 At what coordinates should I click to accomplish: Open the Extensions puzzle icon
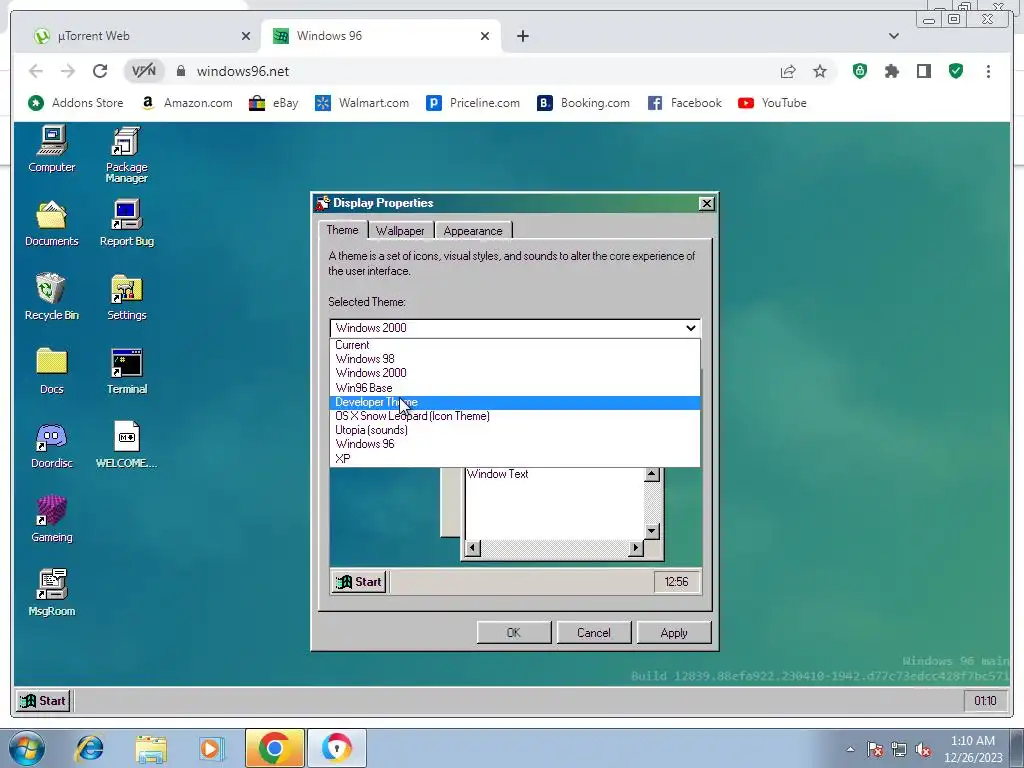891,71
